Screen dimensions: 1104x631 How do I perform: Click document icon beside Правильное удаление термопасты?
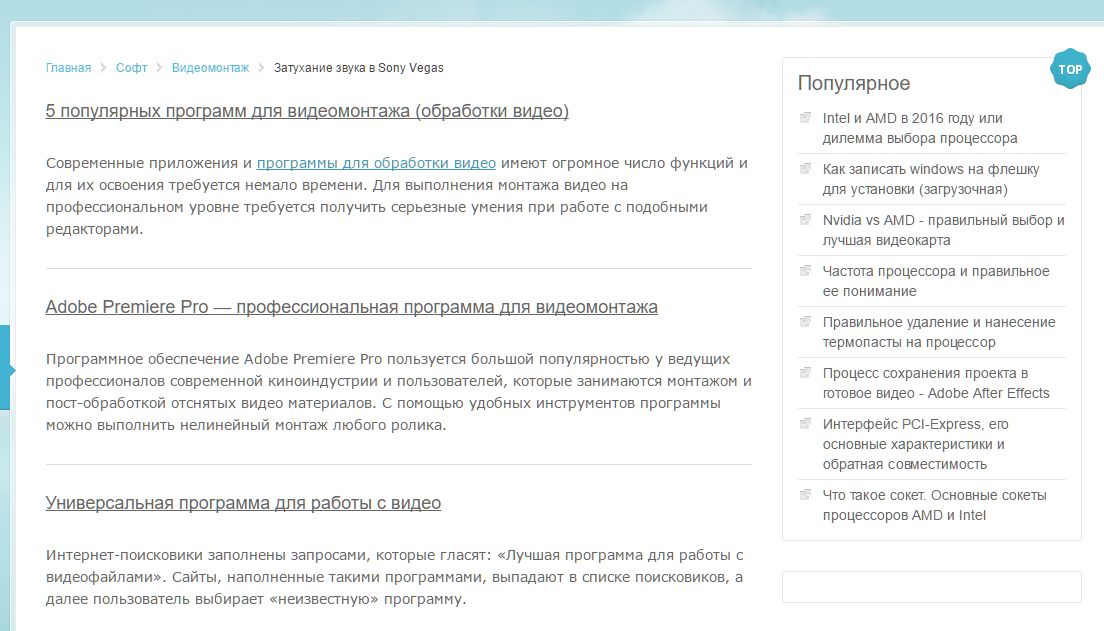(805, 322)
